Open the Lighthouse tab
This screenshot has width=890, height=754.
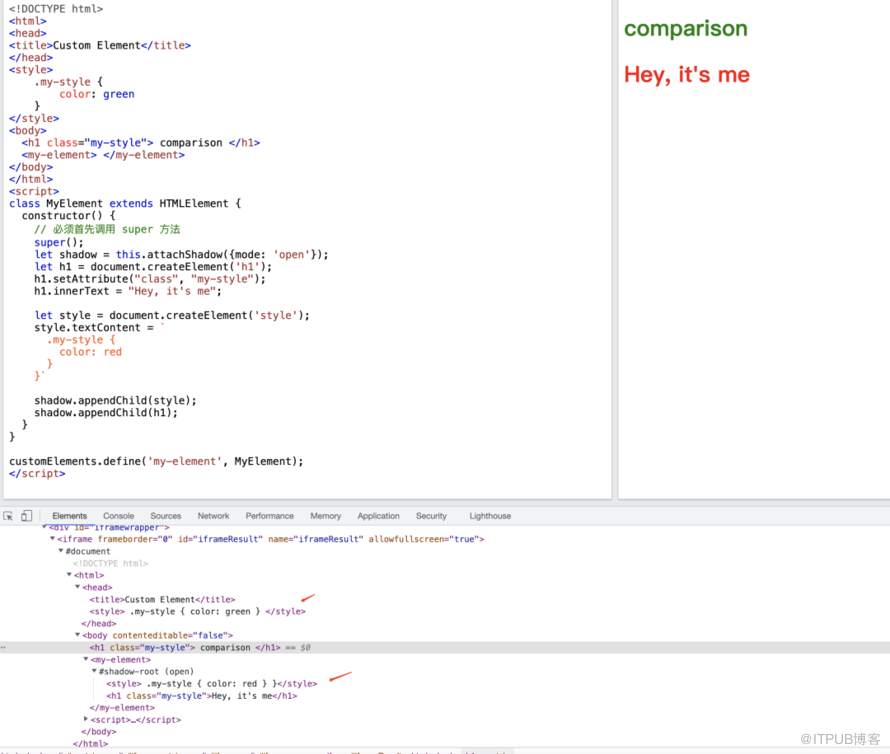[490, 516]
